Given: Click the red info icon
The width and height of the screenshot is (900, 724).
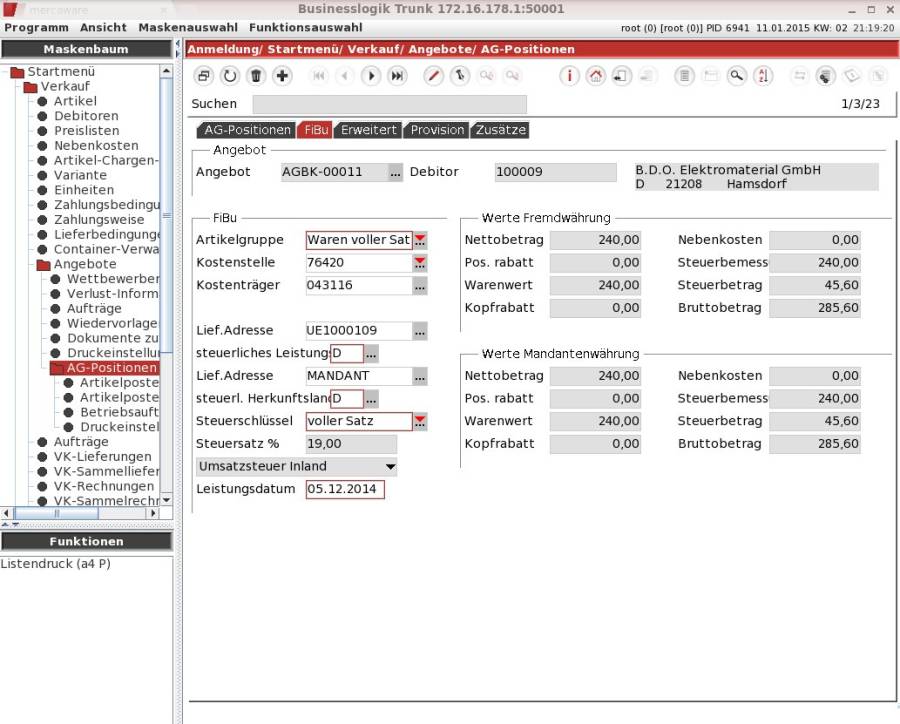Looking at the screenshot, I should 569,76.
